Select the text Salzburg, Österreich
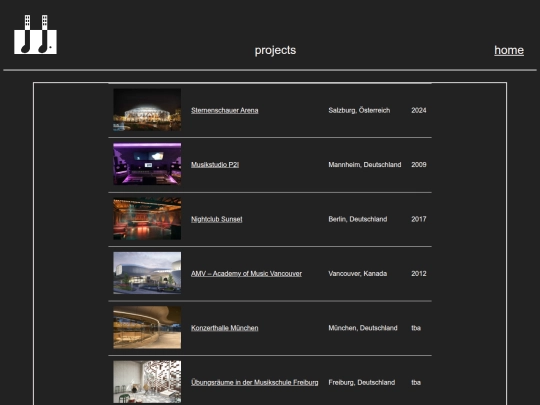Screen dimensions: 540x405 point(359,110)
